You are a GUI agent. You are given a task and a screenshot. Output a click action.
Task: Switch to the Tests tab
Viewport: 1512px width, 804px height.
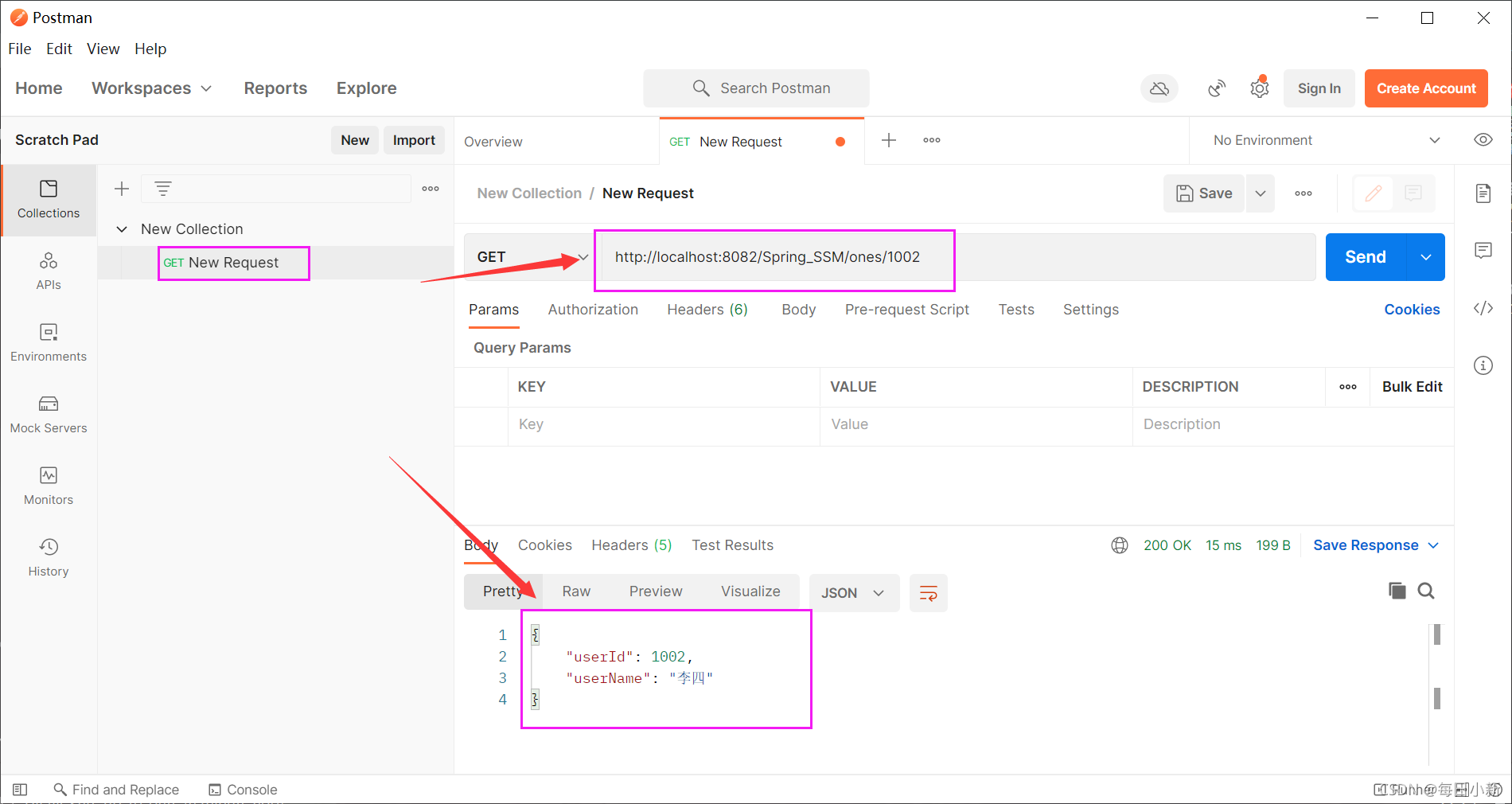pyautogui.click(x=1016, y=310)
